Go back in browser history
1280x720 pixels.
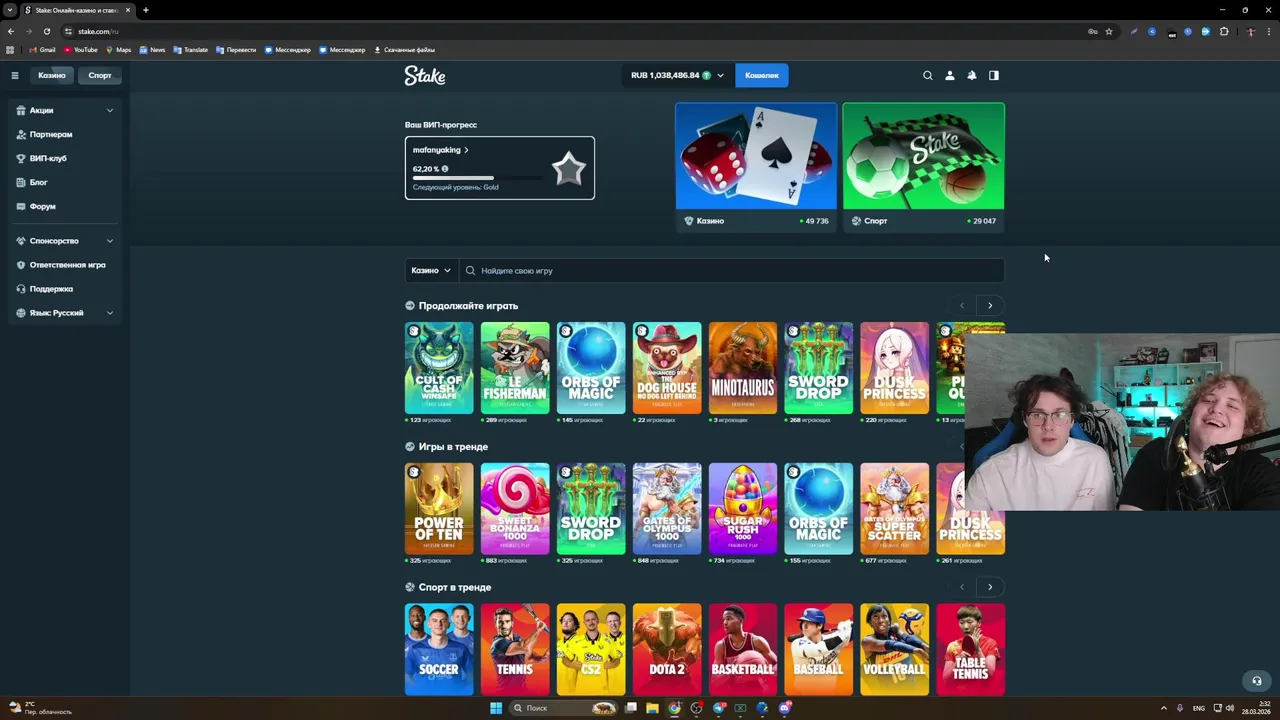[11, 31]
